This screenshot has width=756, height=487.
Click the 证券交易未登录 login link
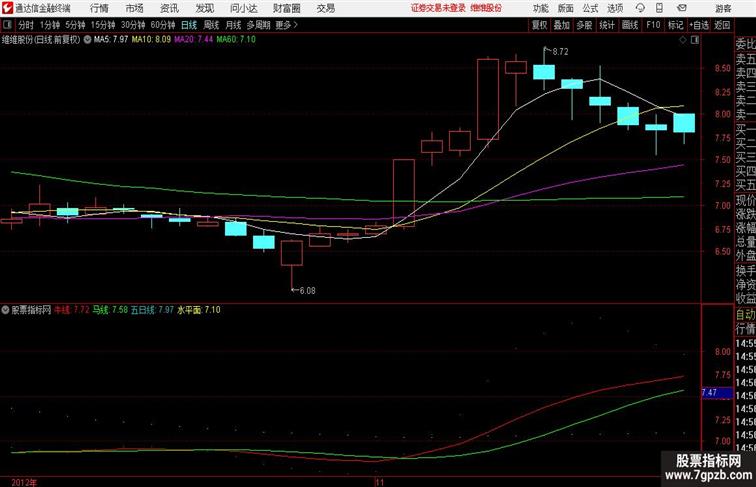coord(438,8)
